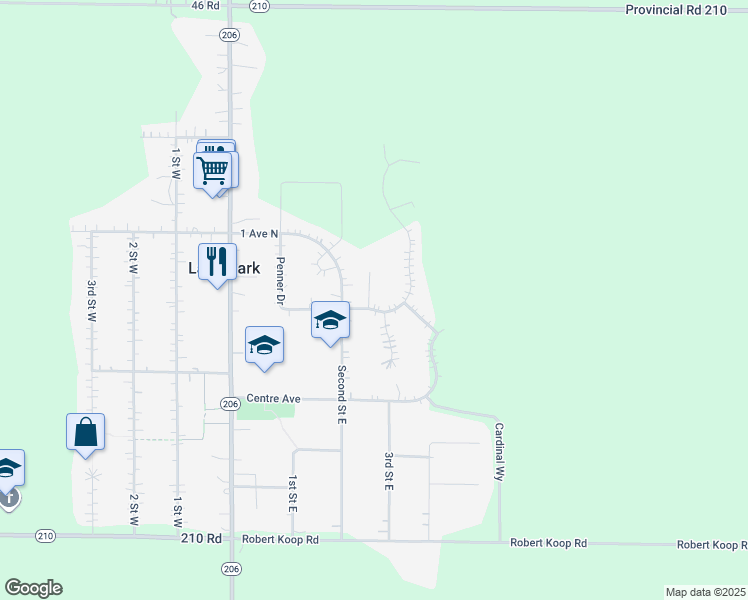The width and height of the screenshot is (748, 600).
Task: Select the Penner Dr street label
Action: [x=281, y=281]
